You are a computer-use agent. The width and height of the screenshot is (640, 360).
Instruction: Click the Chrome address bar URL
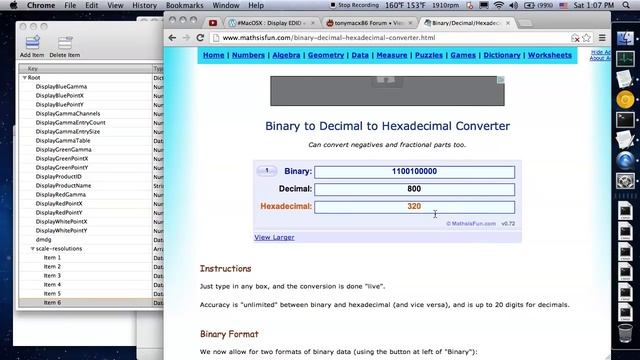click(329, 38)
